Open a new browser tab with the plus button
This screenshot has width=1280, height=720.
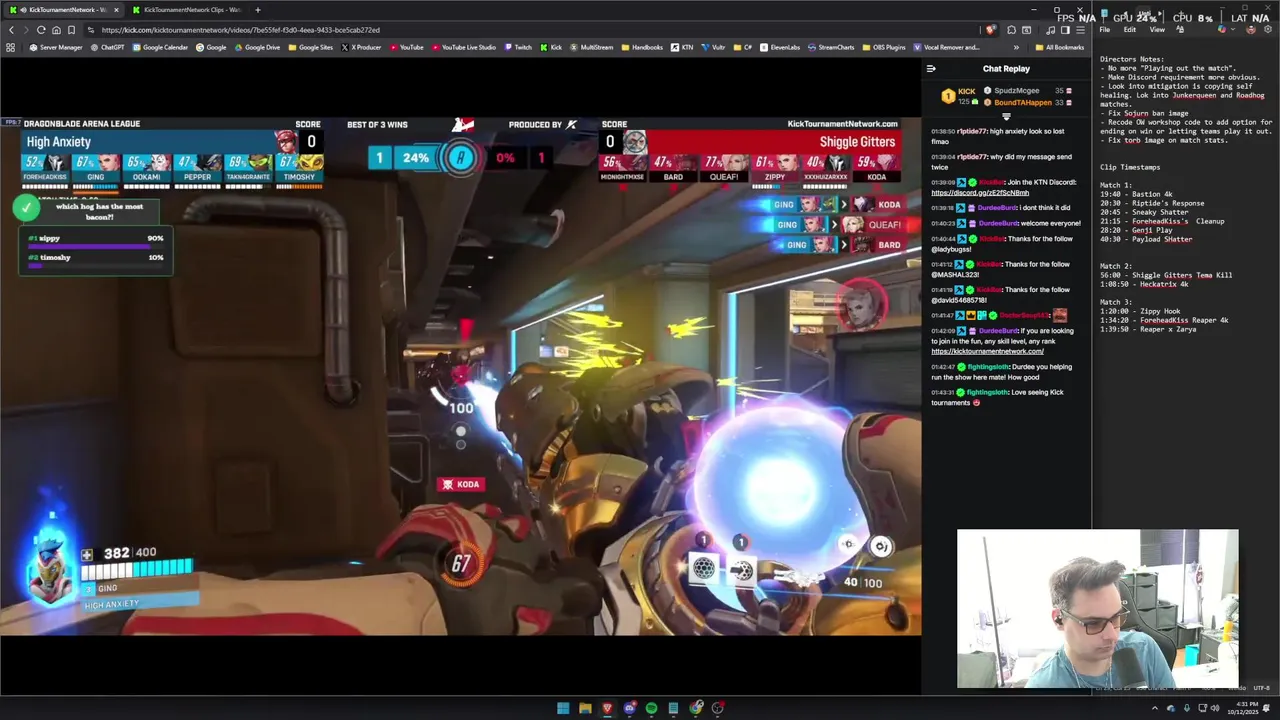click(x=257, y=10)
